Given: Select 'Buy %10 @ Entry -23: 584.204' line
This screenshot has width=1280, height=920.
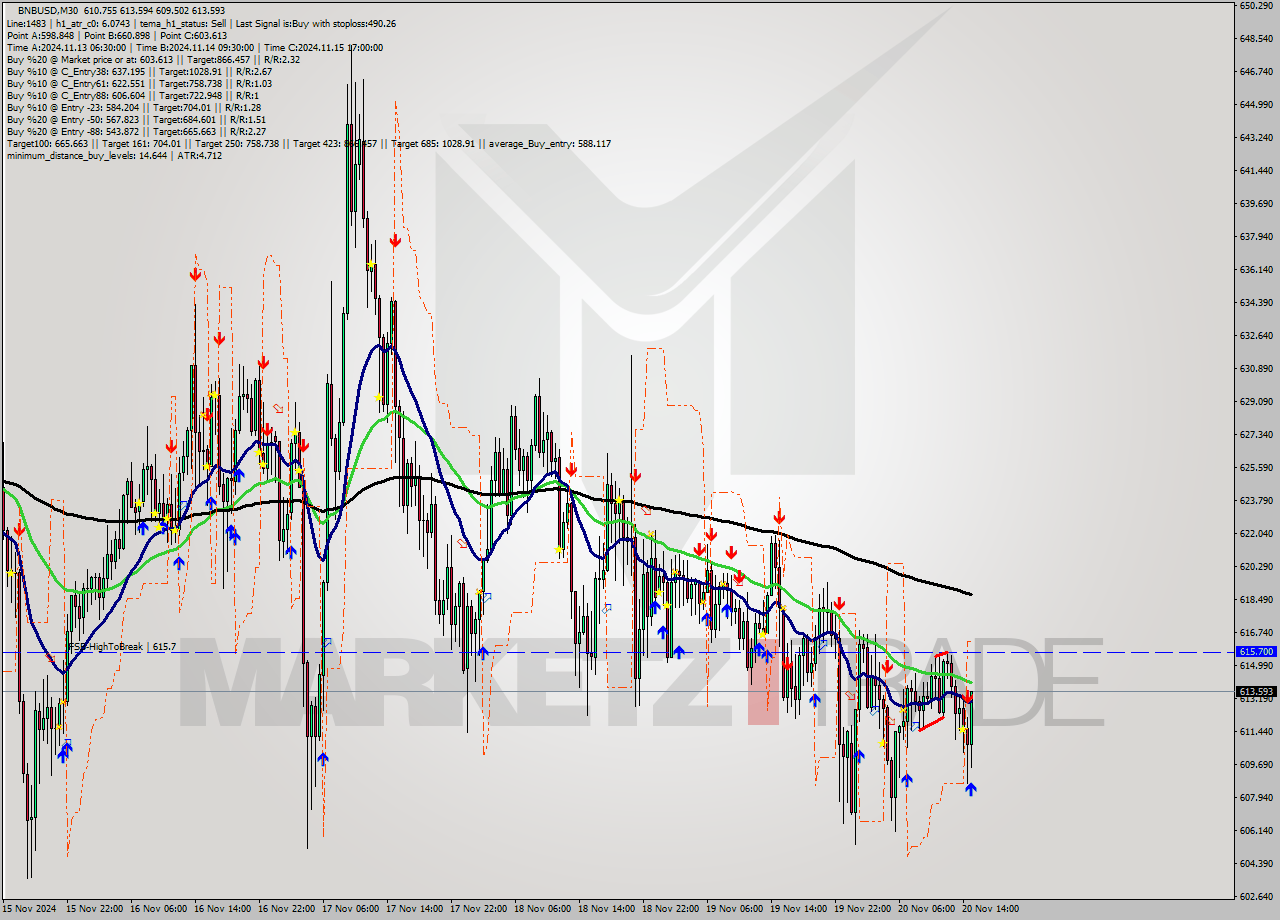Looking at the screenshot, I should [x=133, y=107].
